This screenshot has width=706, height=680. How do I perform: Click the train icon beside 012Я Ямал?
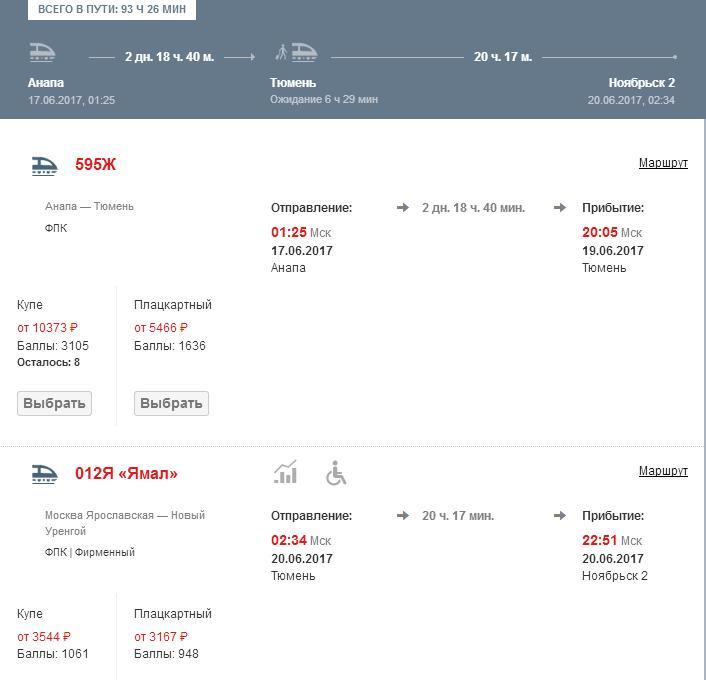click(x=44, y=473)
